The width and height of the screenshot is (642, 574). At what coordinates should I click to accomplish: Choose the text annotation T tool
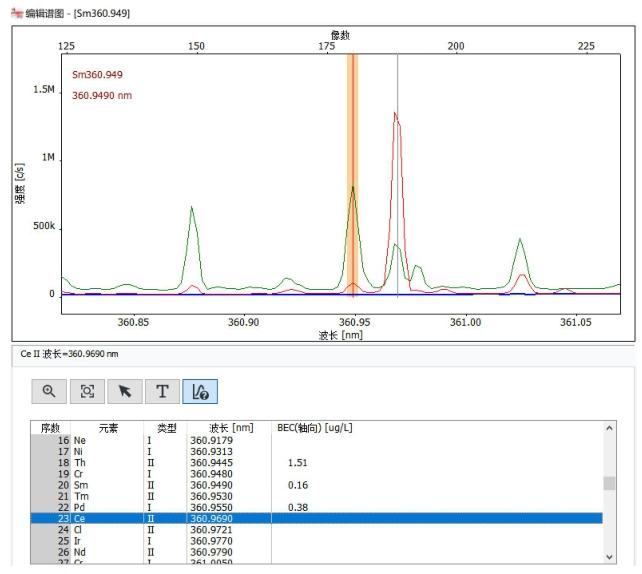point(162,391)
